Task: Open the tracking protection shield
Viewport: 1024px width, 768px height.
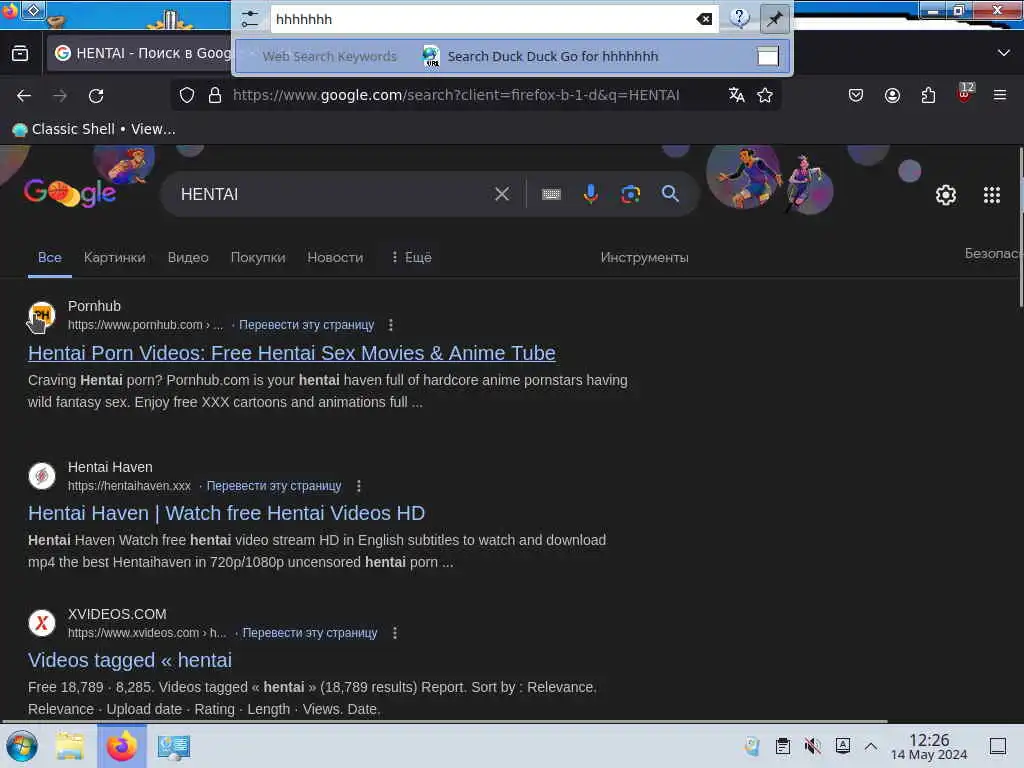Action: (187, 95)
